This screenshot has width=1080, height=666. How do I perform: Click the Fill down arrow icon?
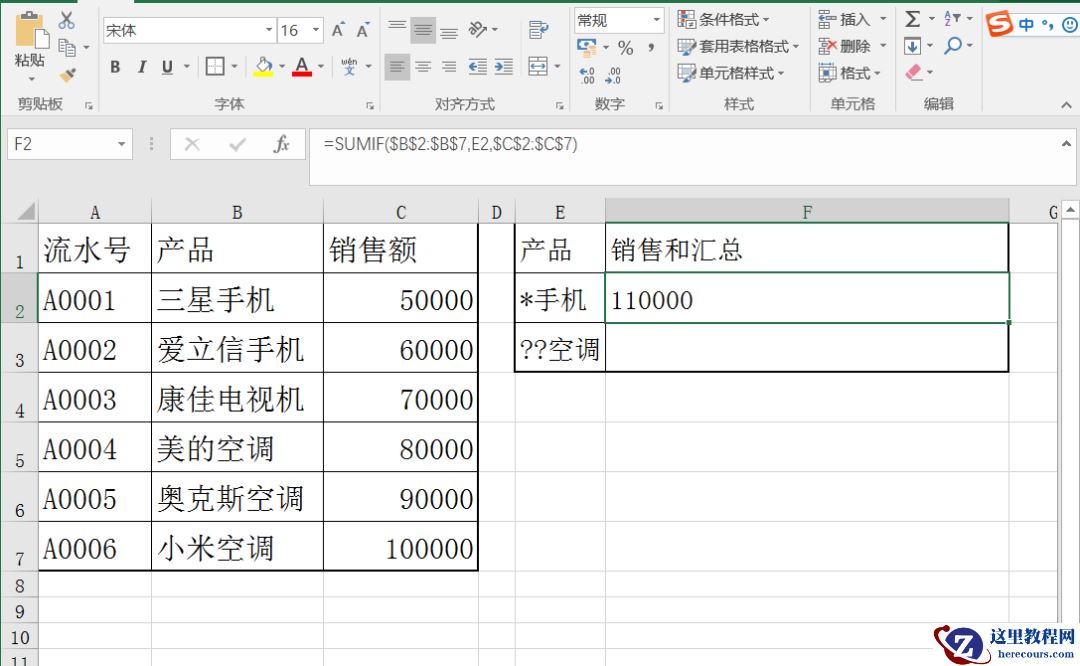pos(912,46)
